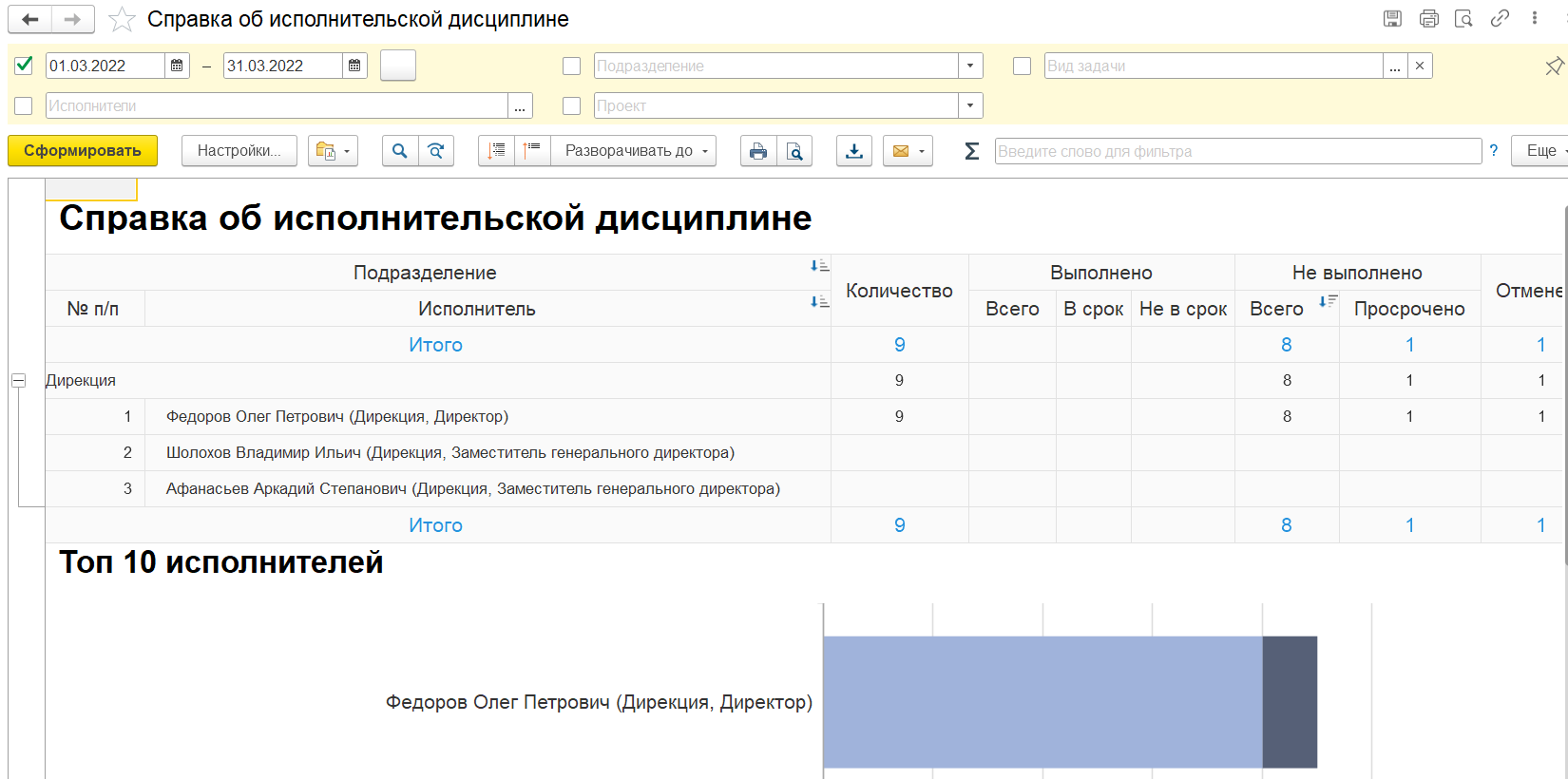Click the top Итого total link

click(435, 345)
